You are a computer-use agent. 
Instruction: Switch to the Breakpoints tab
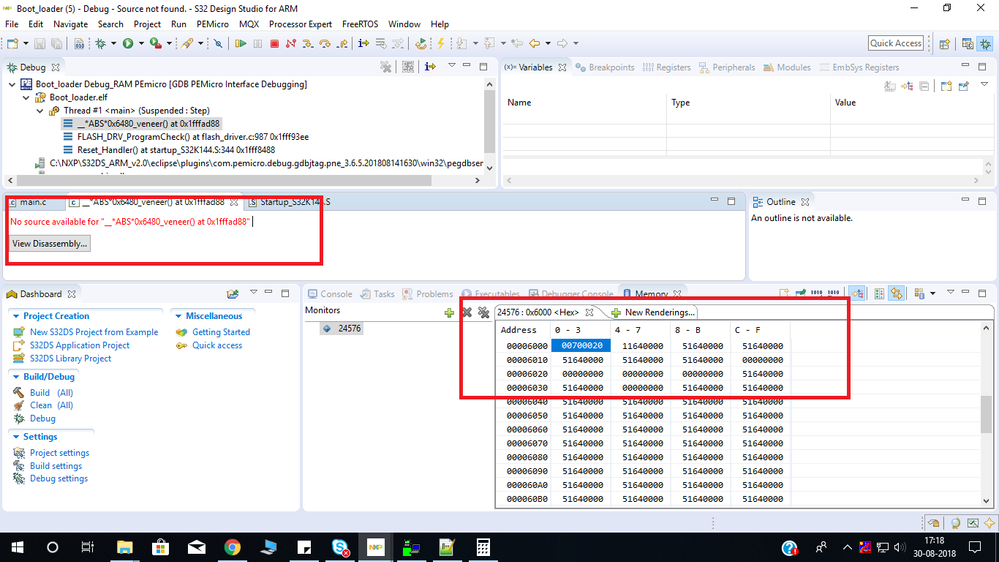click(x=605, y=67)
